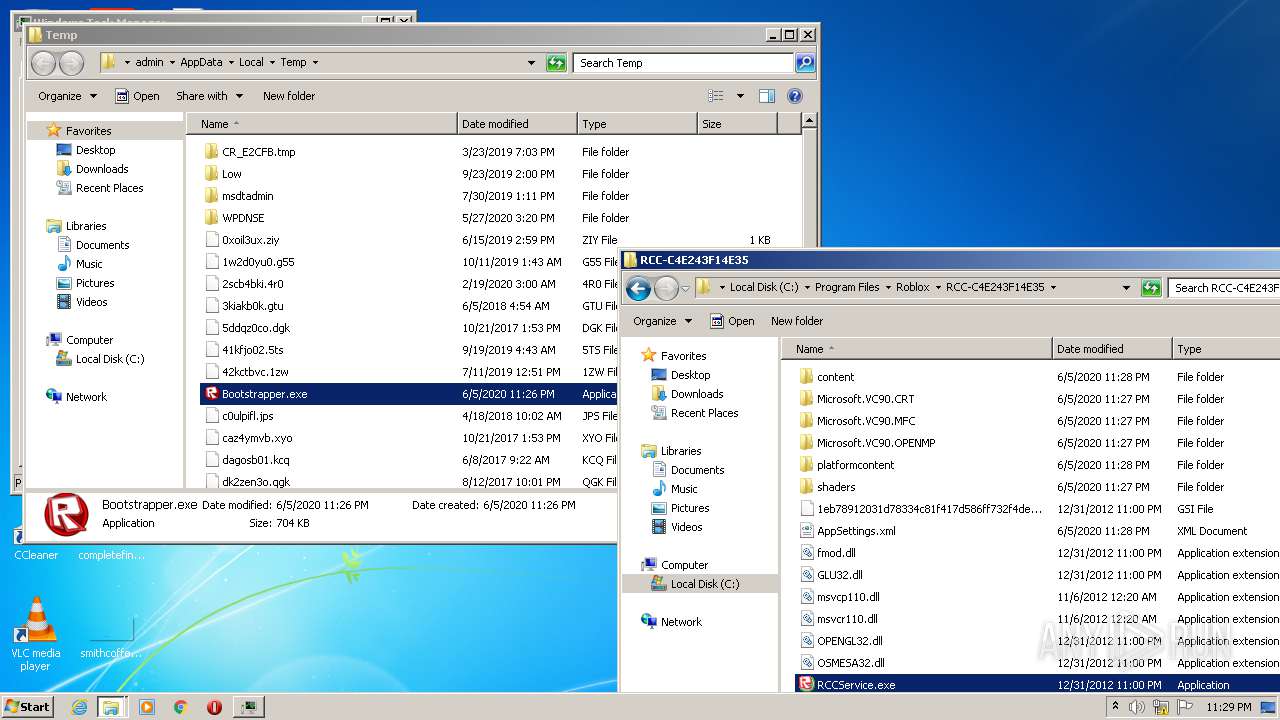Select the Bootstrapper.exe Roblox icon in the Temp list
The image size is (1280, 720).
tap(211, 394)
